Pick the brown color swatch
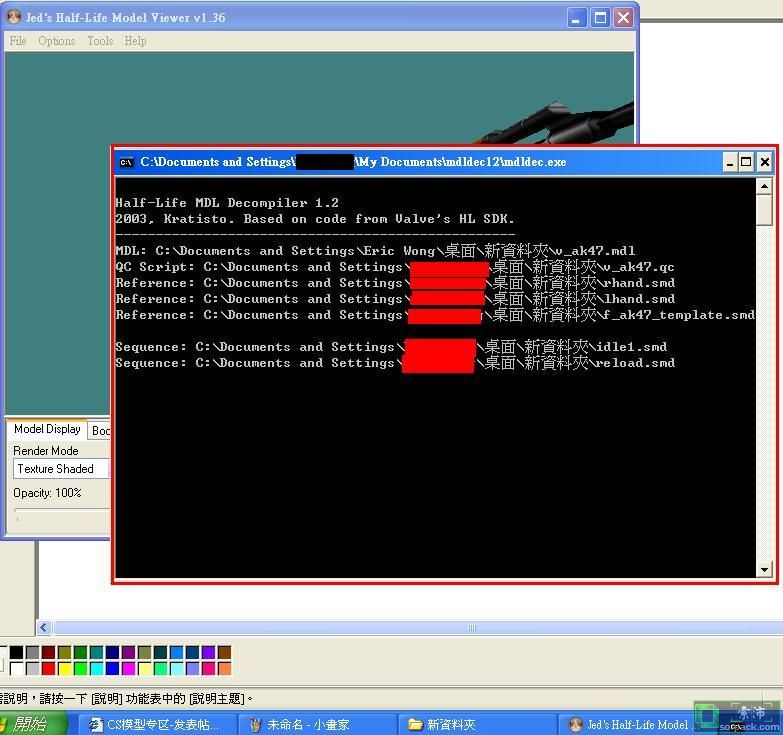This screenshot has width=783, height=735. tap(224, 652)
